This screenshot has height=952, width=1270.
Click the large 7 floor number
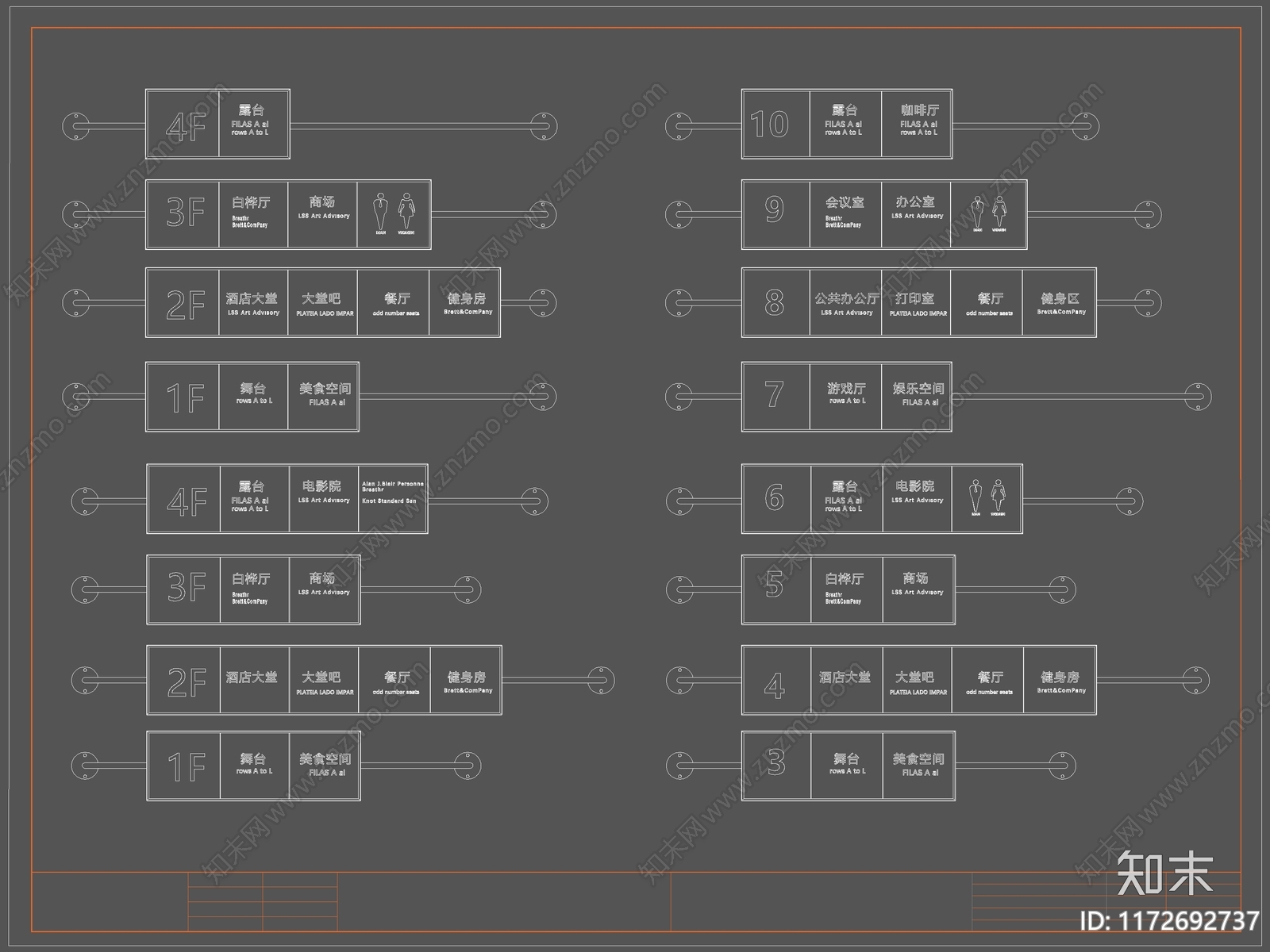point(775,394)
